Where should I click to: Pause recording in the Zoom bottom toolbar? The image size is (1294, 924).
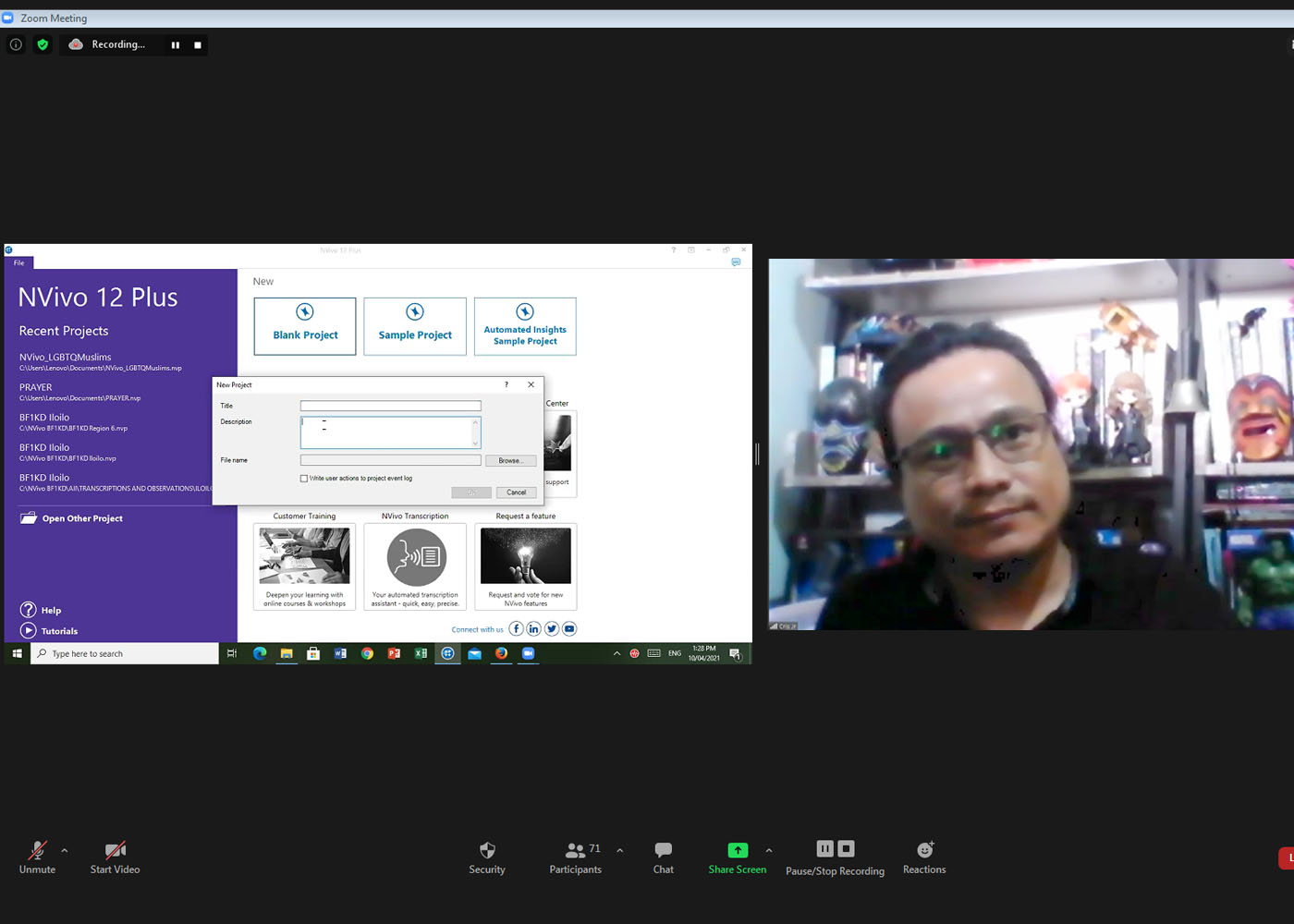825,849
